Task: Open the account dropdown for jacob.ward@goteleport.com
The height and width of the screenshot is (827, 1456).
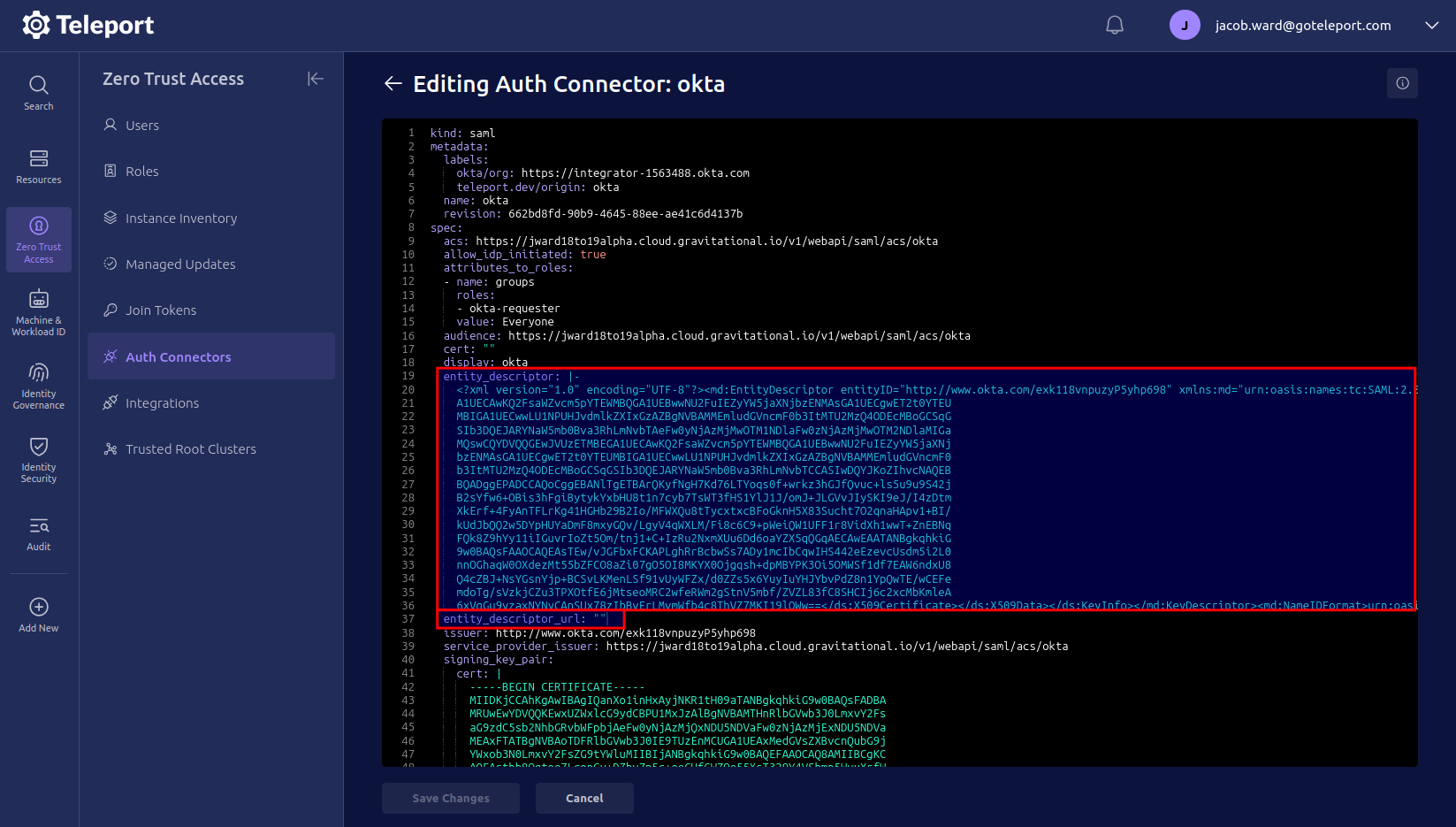Action: tap(1431, 25)
